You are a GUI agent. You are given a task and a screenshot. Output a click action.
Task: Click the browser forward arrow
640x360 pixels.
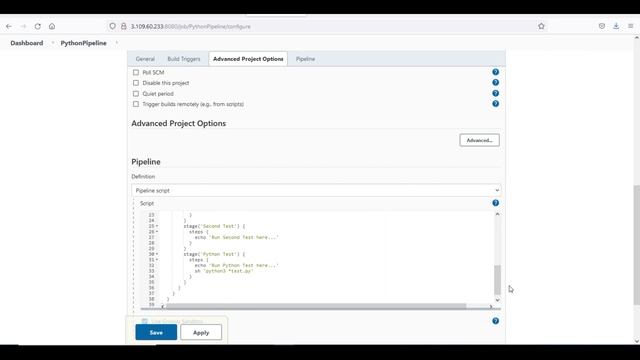pyautogui.click(x=23, y=26)
